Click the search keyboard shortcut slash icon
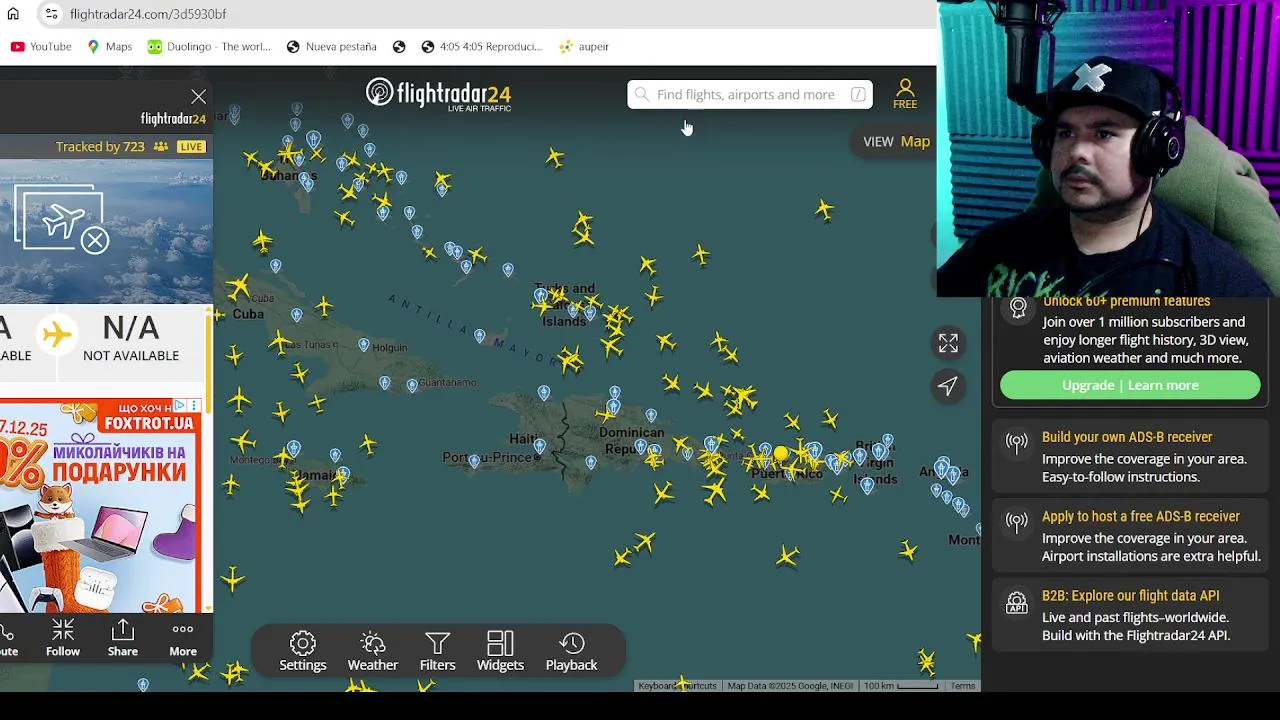The image size is (1280, 720). tap(858, 94)
